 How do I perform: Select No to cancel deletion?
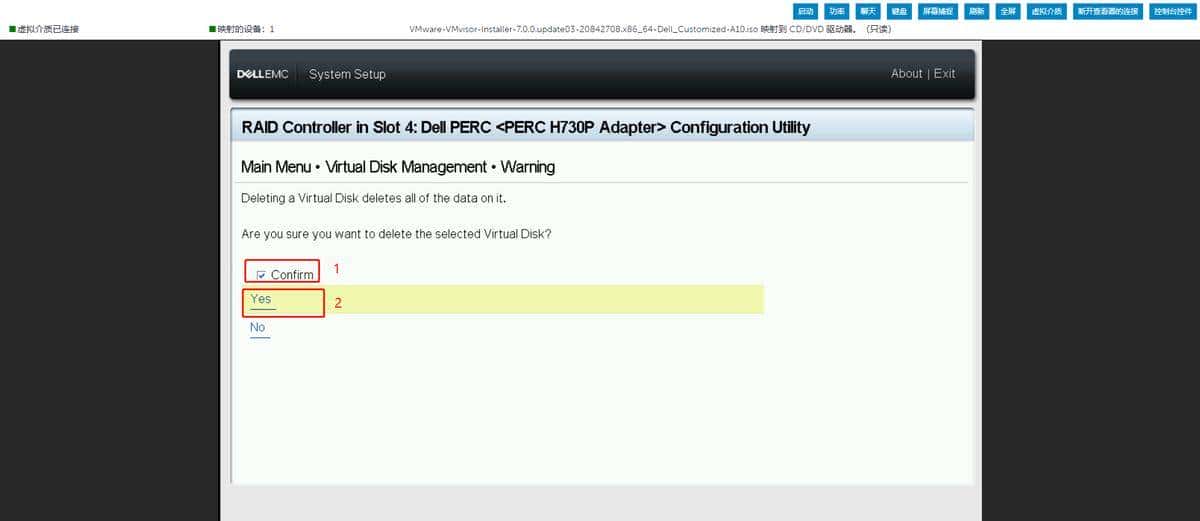(x=258, y=328)
